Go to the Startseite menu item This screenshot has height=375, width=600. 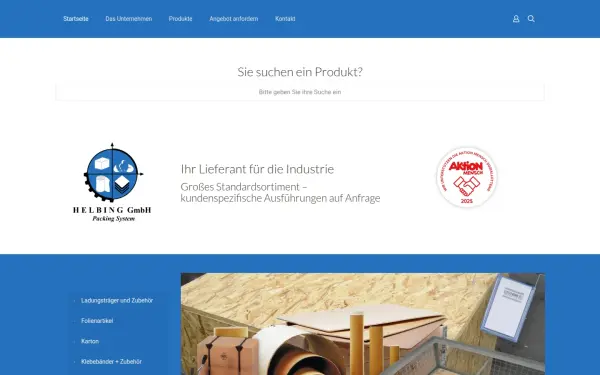[x=76, y=19]
